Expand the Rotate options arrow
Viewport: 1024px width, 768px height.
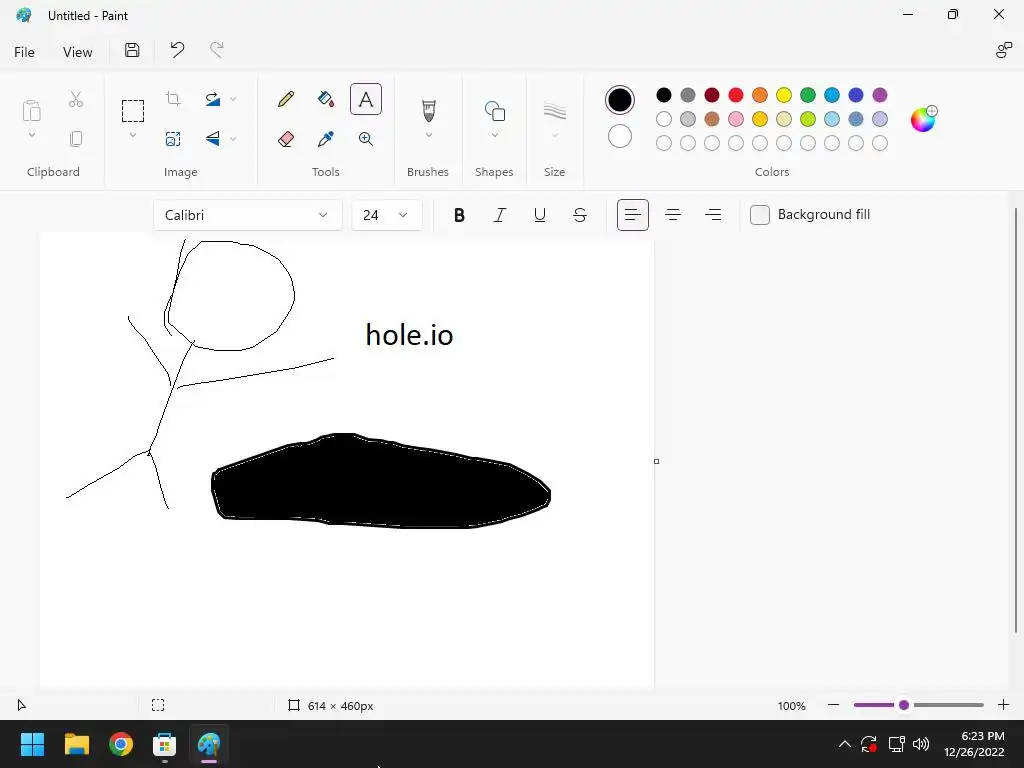click(x=233, y=99)
